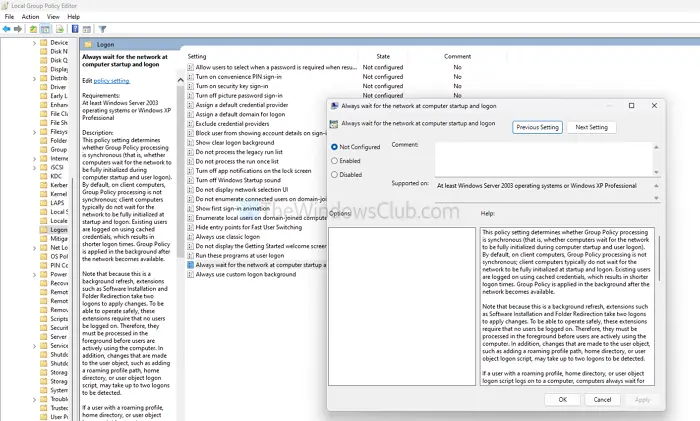Click the policy icon beside dialog setting title
700x421 pixels.
pos(333,124)
